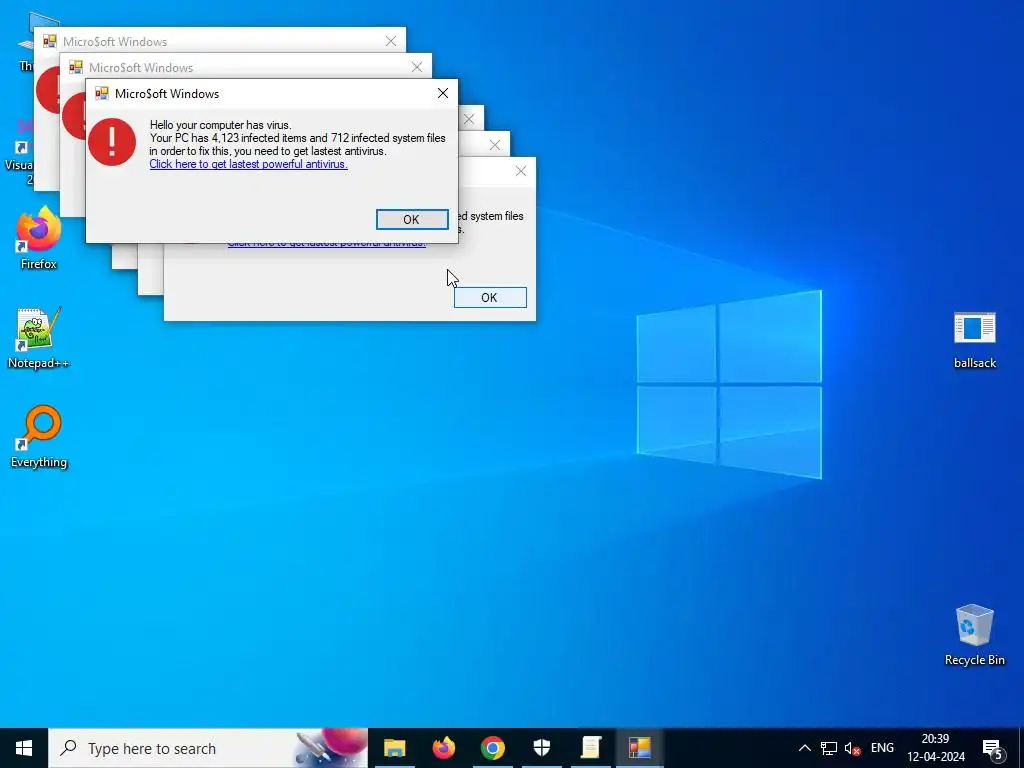The width and height of the screenshot is (1024, 768).
Task: Open the notification center icon
Action: point(993,749)
